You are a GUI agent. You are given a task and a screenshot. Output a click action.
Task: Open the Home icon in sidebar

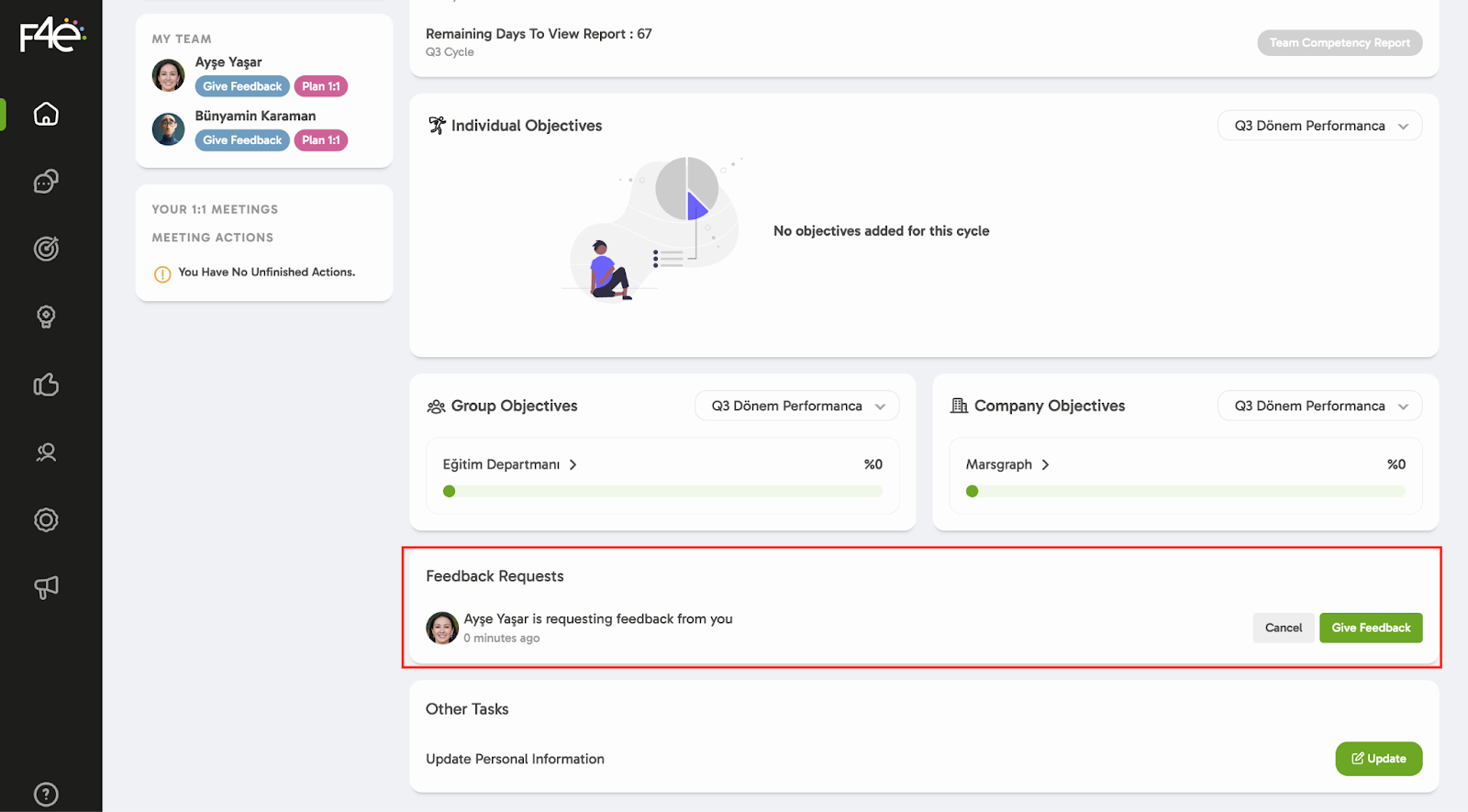tap(46, 114)
